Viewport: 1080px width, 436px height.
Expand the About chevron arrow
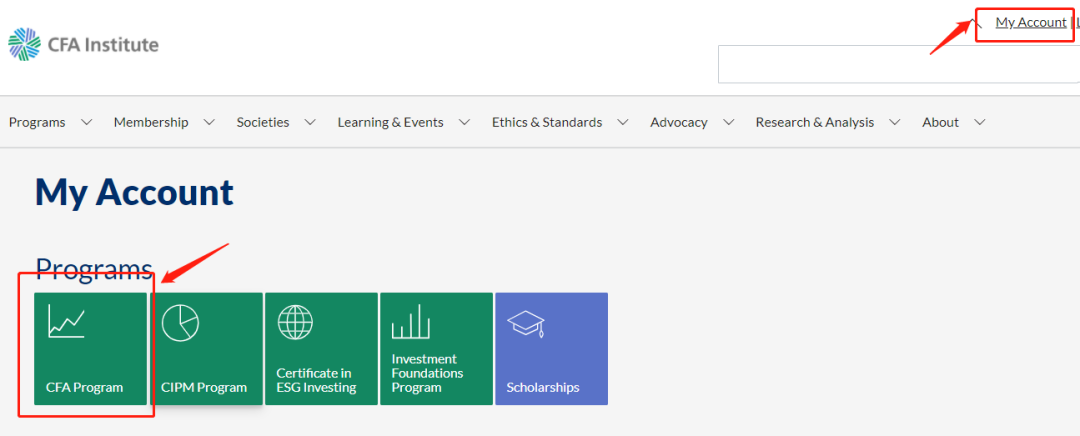coord(979,123)
